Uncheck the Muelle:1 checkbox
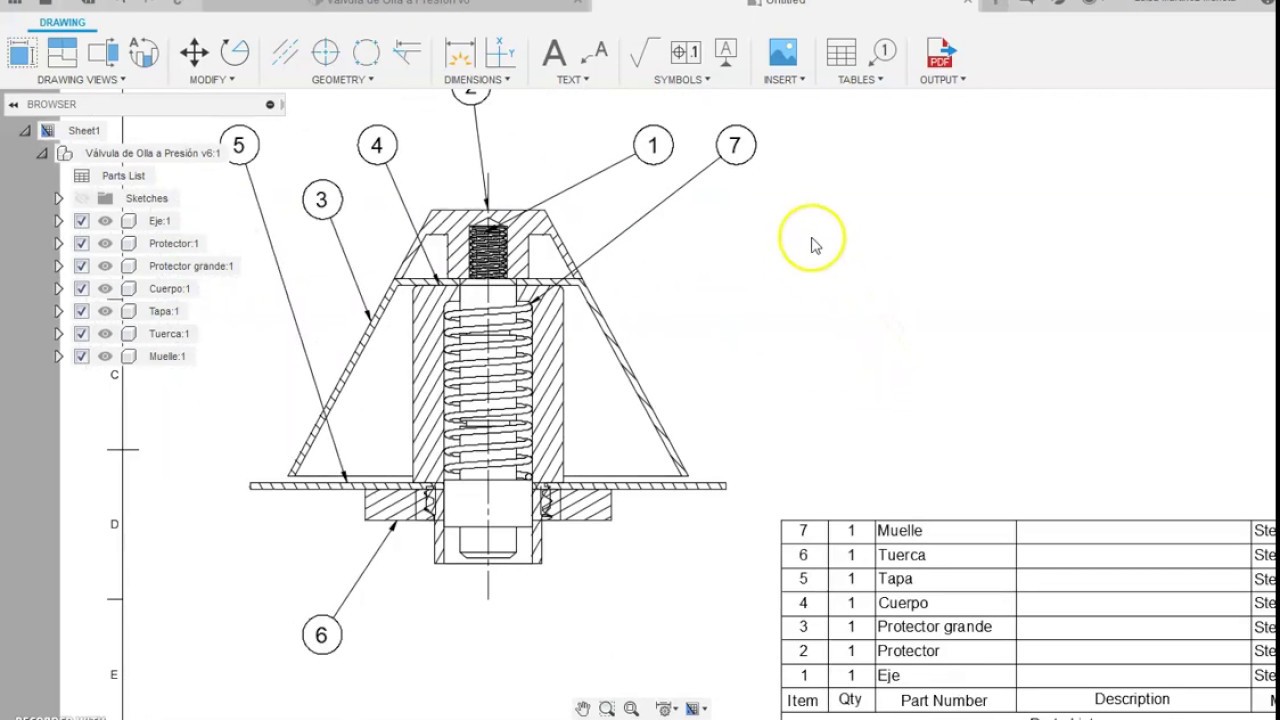Image resolution: width=1280 pixels, height=720 pixels. pyautogui.click(x=82, y=356)
